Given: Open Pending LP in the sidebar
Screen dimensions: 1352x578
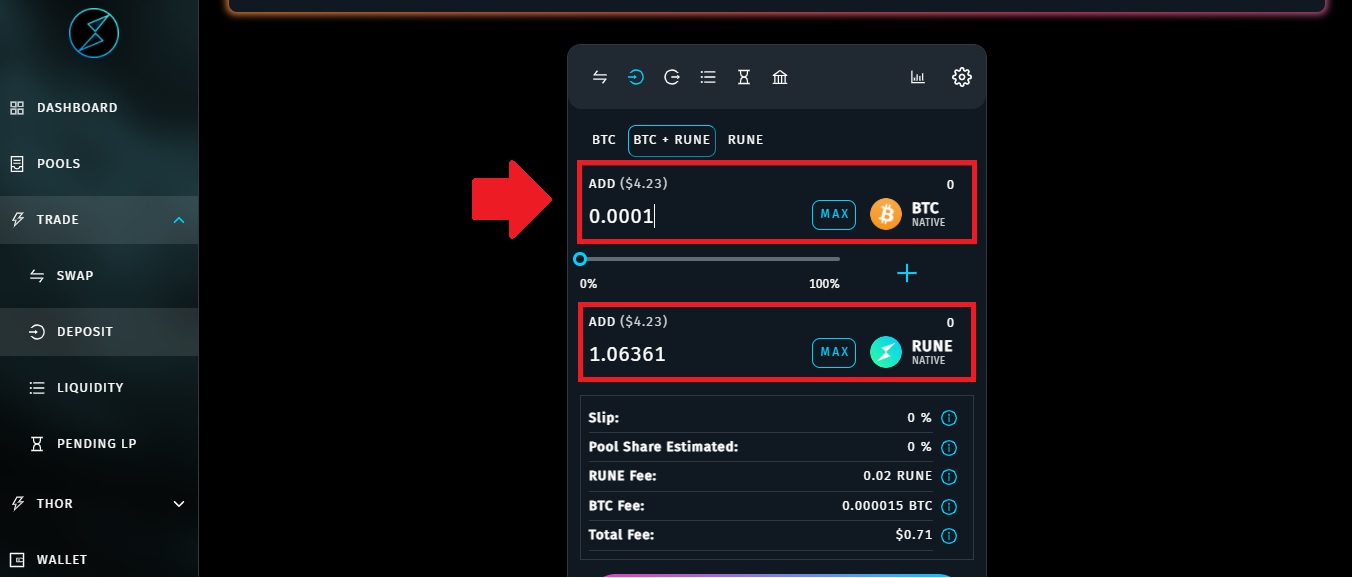Looking at the screenshot, I should 99,444.
